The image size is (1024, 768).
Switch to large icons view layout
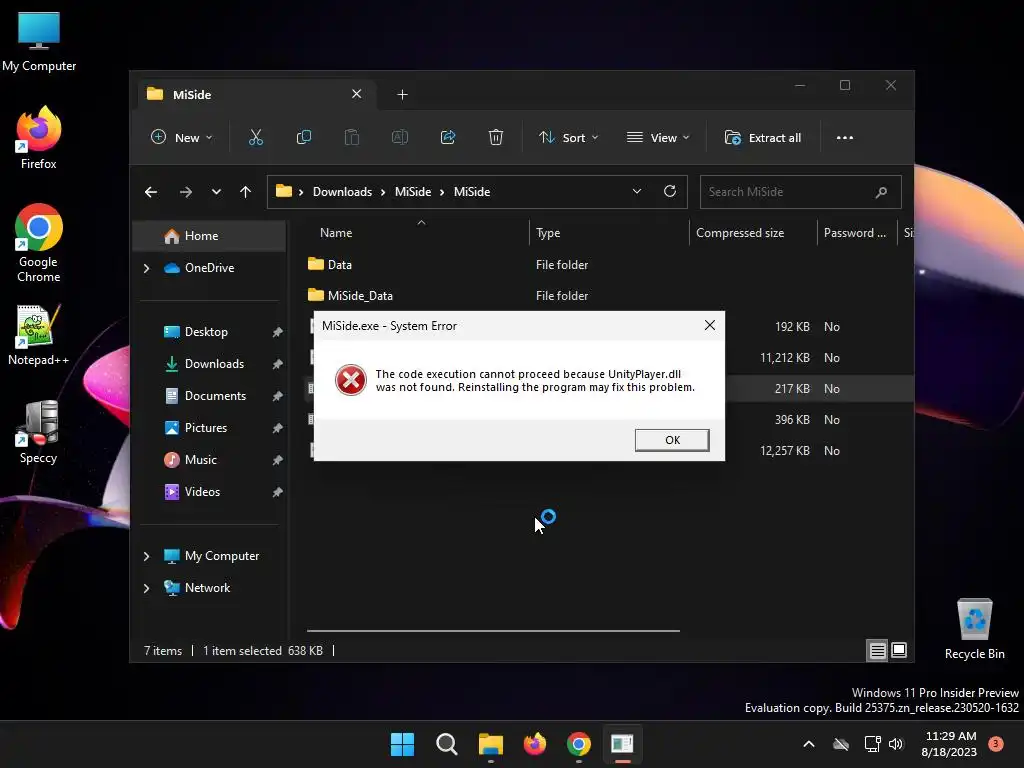click(899, 650)
